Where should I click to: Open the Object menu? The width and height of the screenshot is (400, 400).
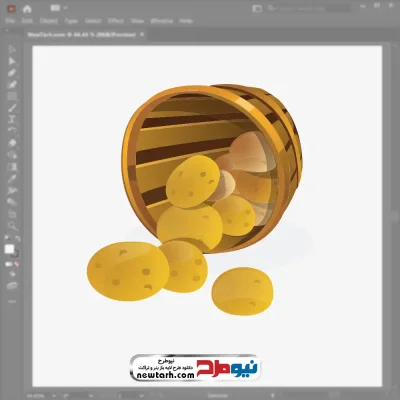click(49, 21)
